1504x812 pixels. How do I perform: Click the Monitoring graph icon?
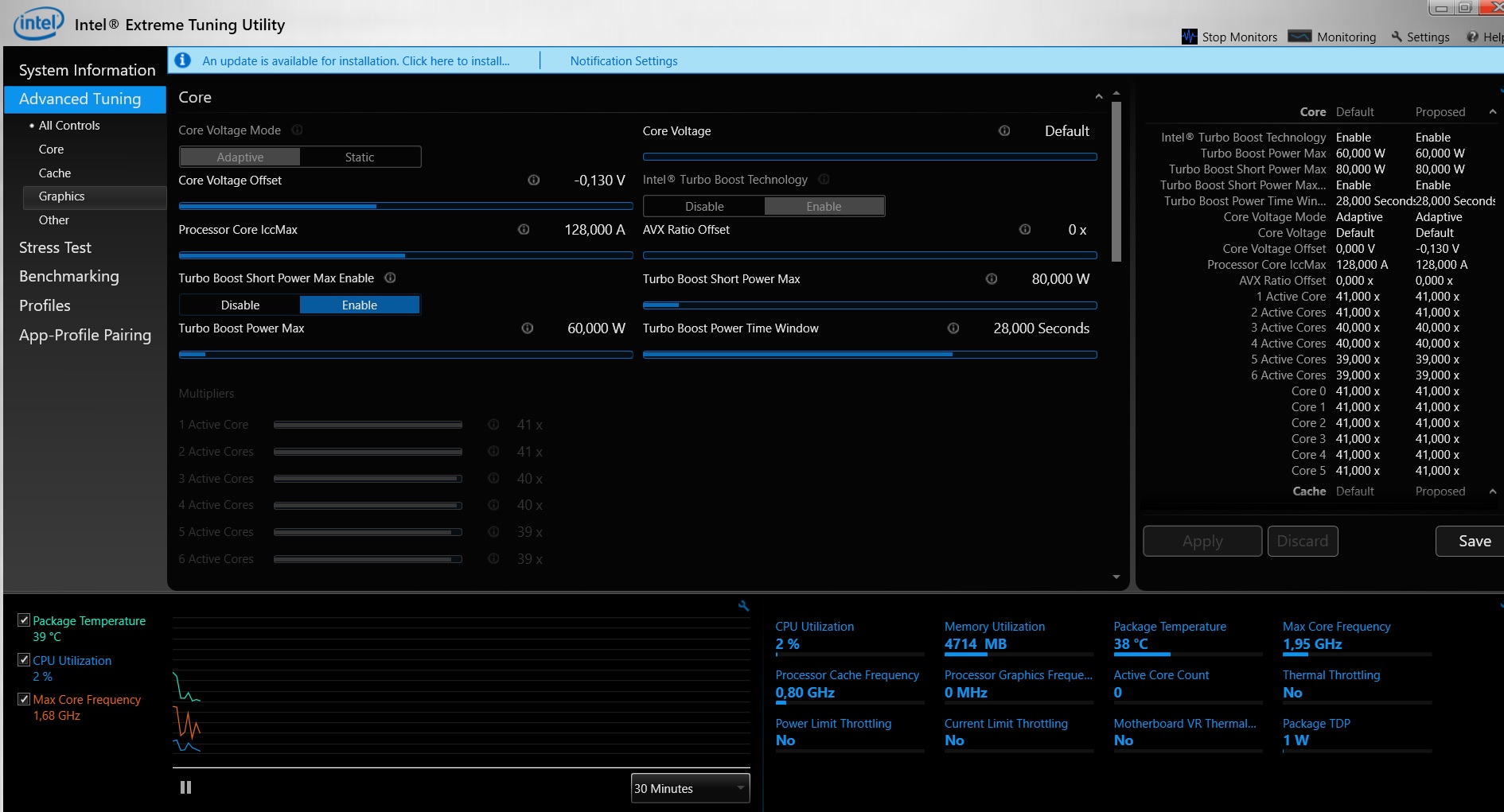(x=1299, y=37)
